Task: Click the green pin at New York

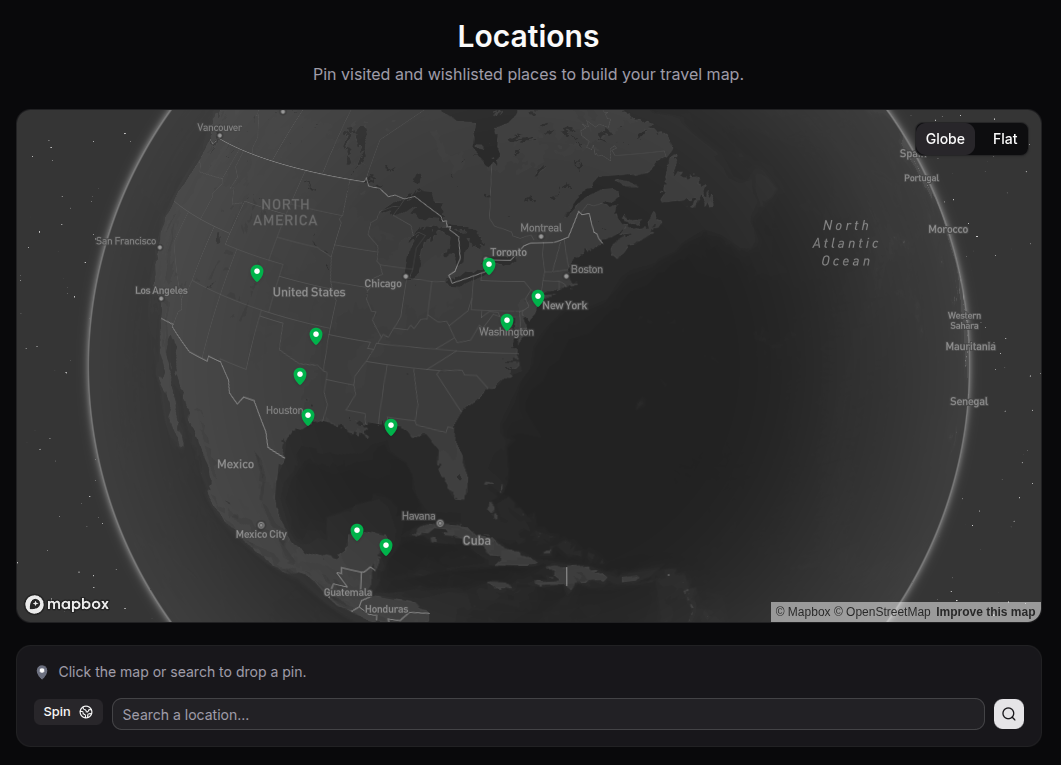Action: 538,298
